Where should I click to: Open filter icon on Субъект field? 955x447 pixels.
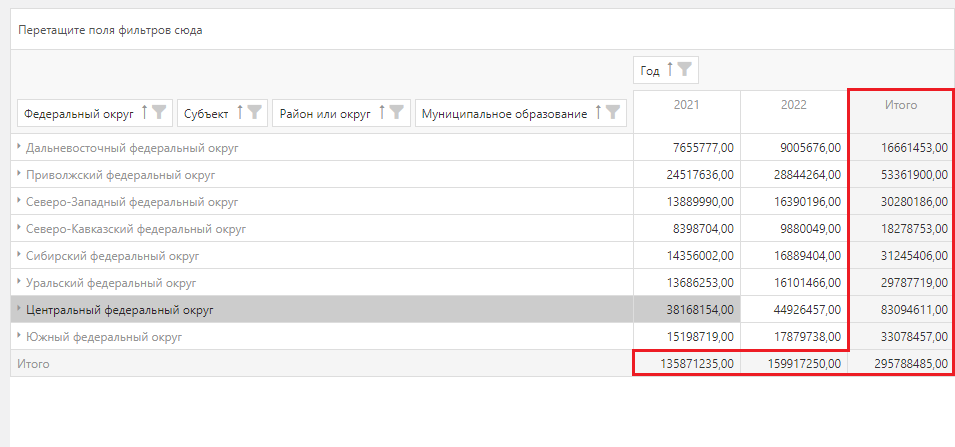pyautogui.click(x=255, y=114)
